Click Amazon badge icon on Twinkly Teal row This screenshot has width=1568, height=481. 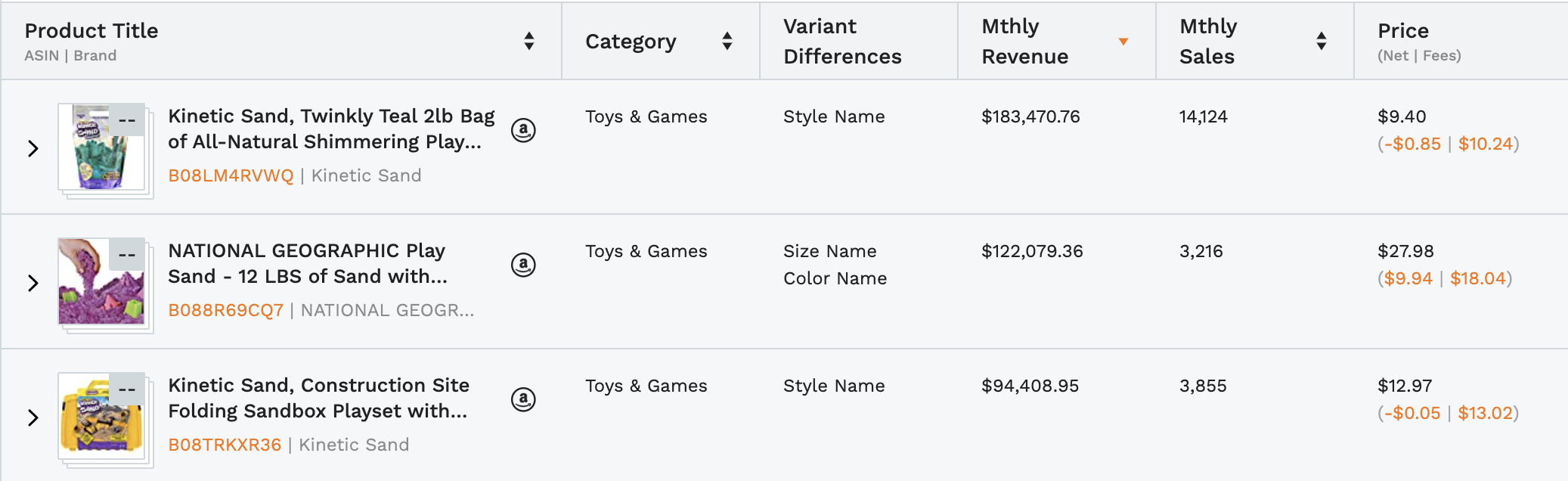click(x=523, y=130)
